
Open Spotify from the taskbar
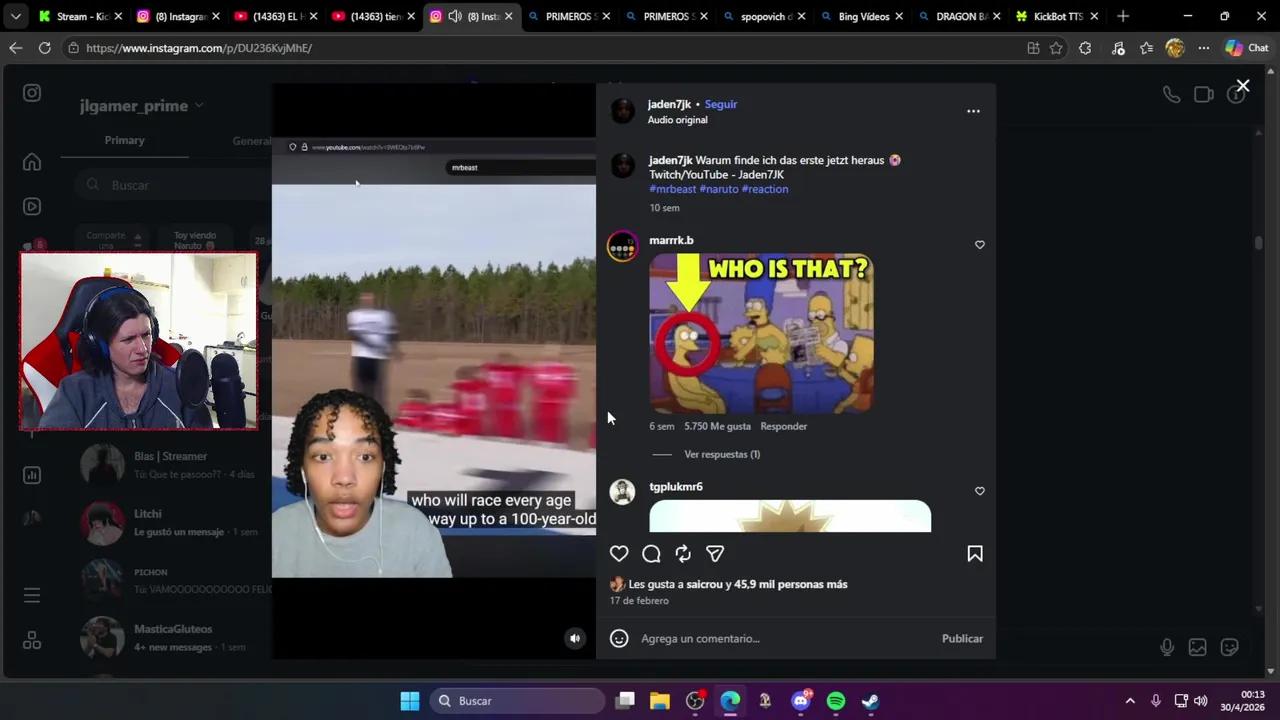coord(836,701)
